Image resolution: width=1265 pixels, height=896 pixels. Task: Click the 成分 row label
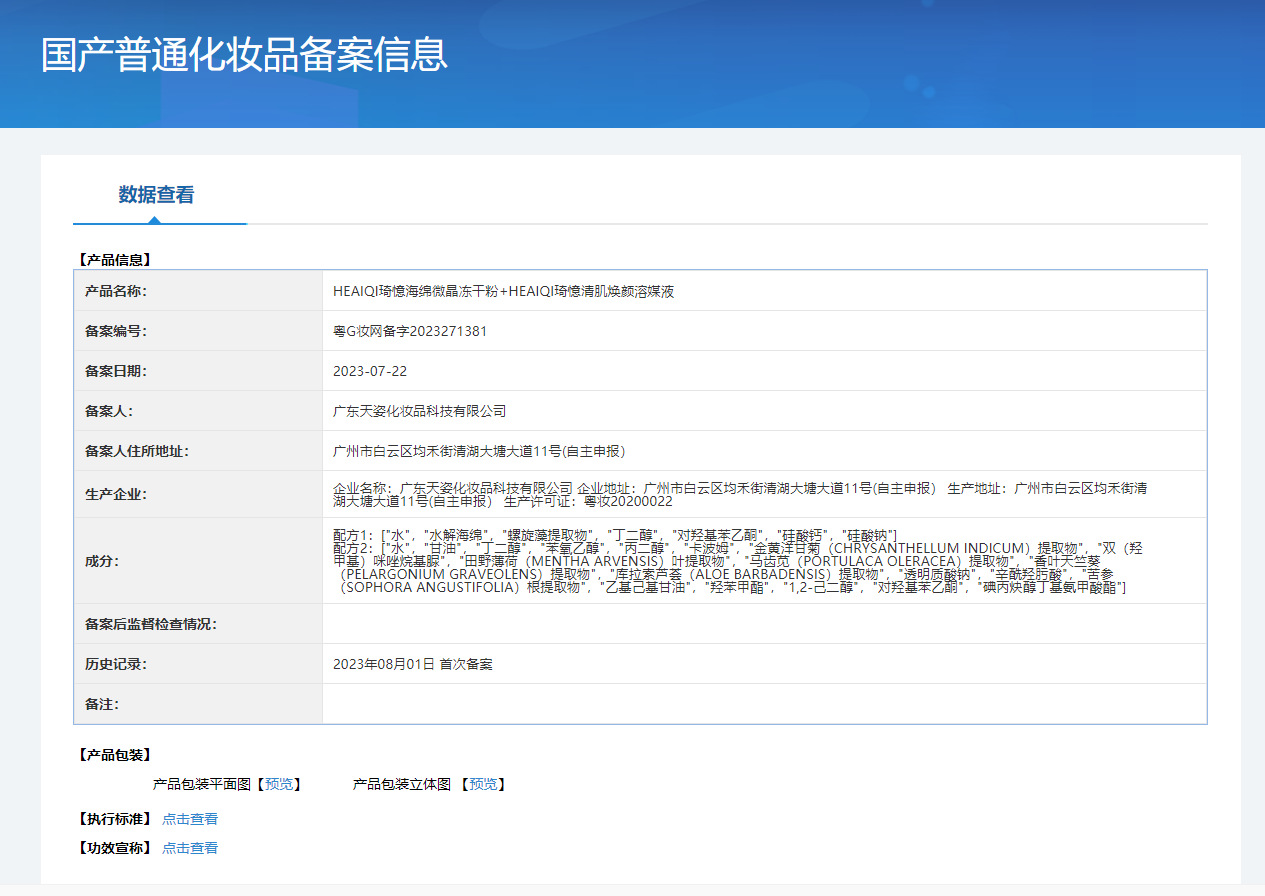[x=102, y=561]
